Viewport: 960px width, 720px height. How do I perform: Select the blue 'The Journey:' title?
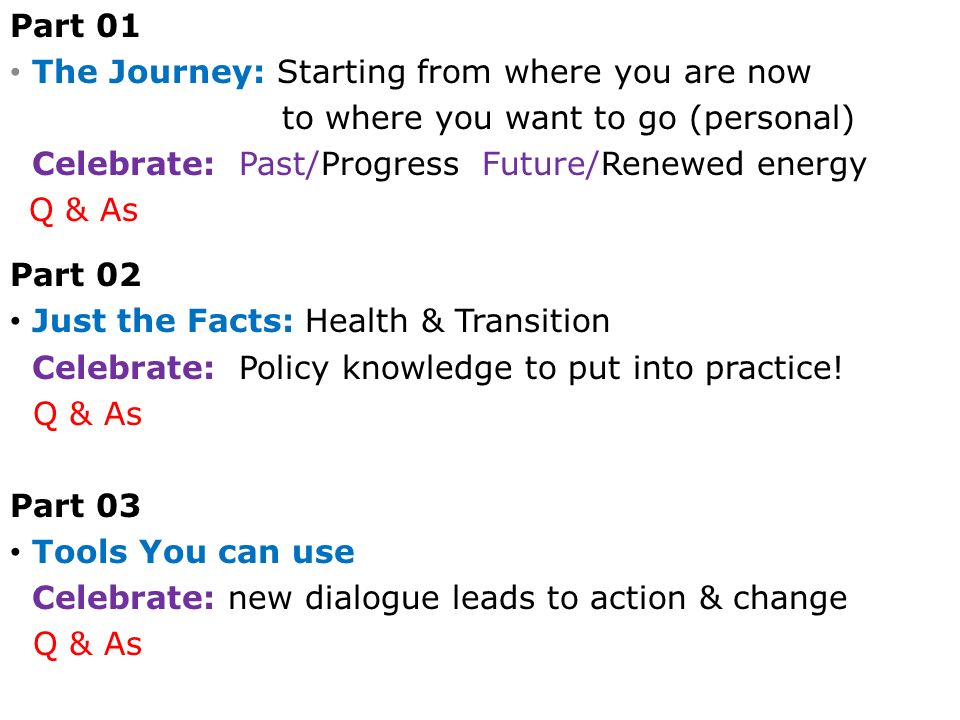pos(148,72)
